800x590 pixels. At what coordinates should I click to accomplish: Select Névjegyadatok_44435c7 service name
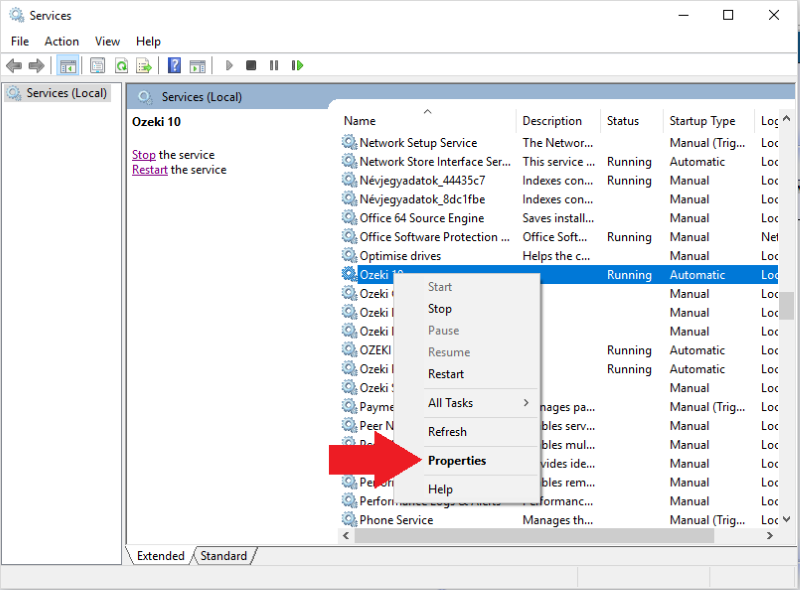pos(422,180)
